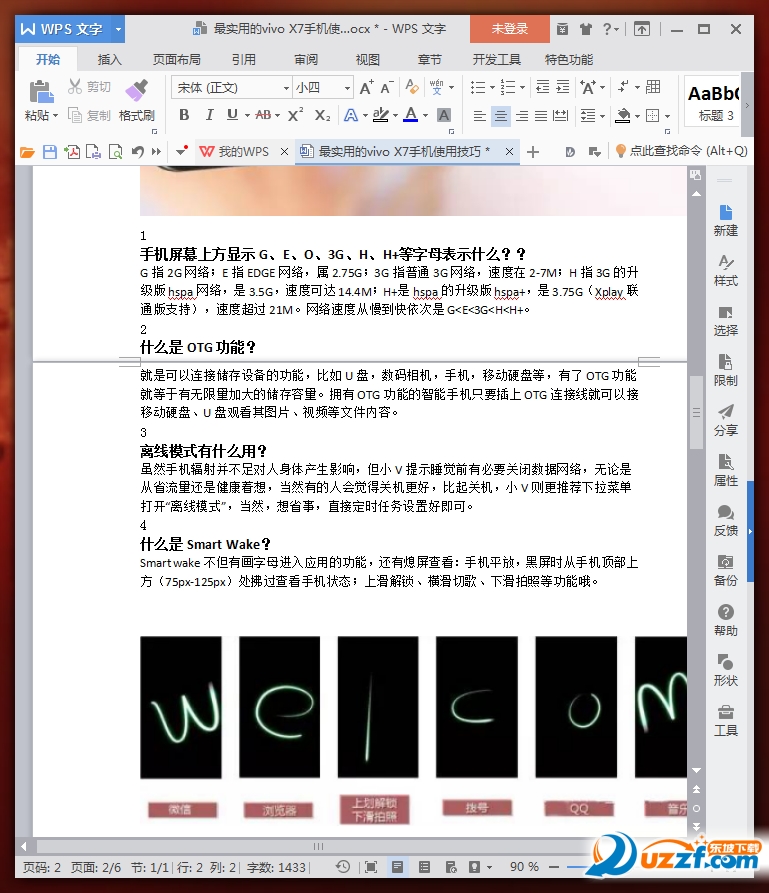
Task: Click the print preview icon
Action: click(x=116, y=151)
